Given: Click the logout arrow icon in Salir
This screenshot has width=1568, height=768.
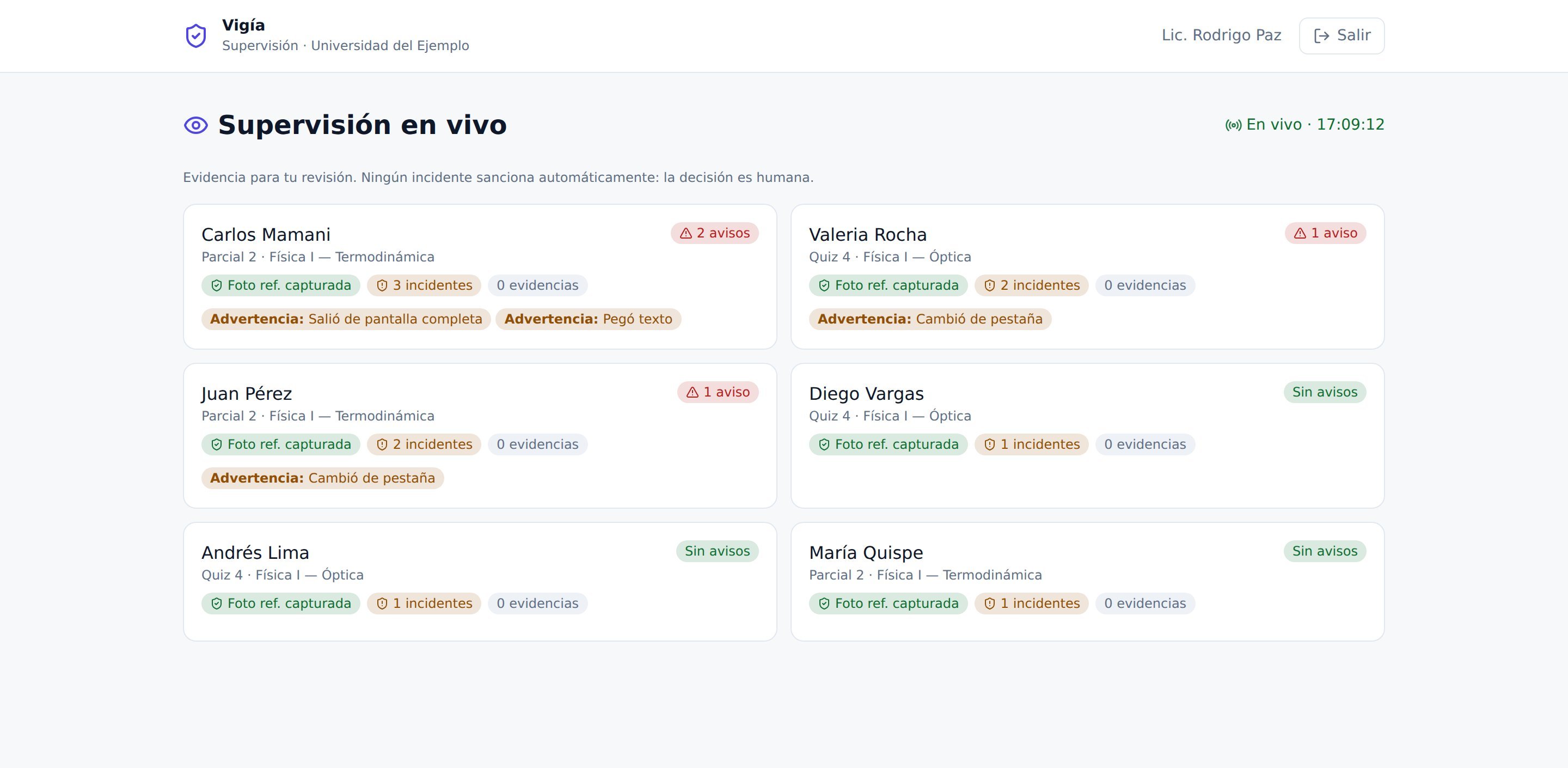Looking at the screenshot, I should [1321, 36].
